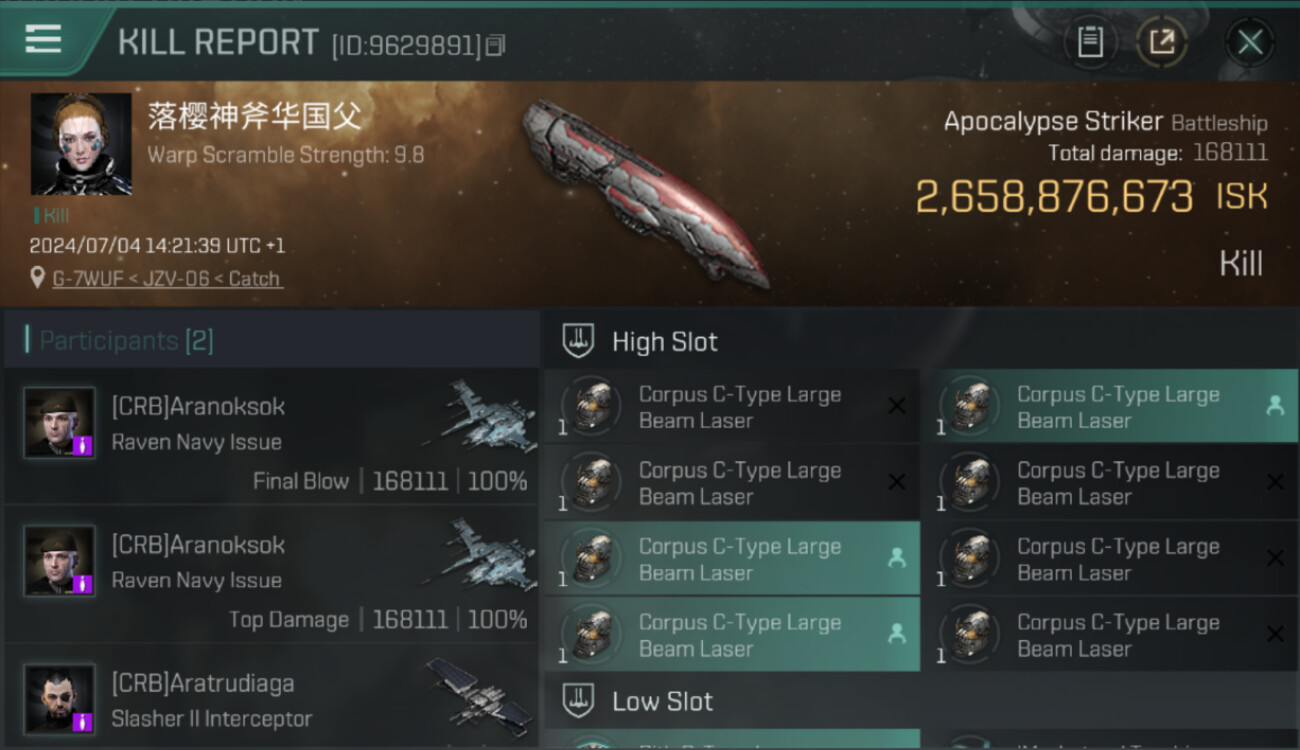This screenshot has width=1300, height=750.
Task: Copy the kill report ID icon
Action: [x=496, y=45]
